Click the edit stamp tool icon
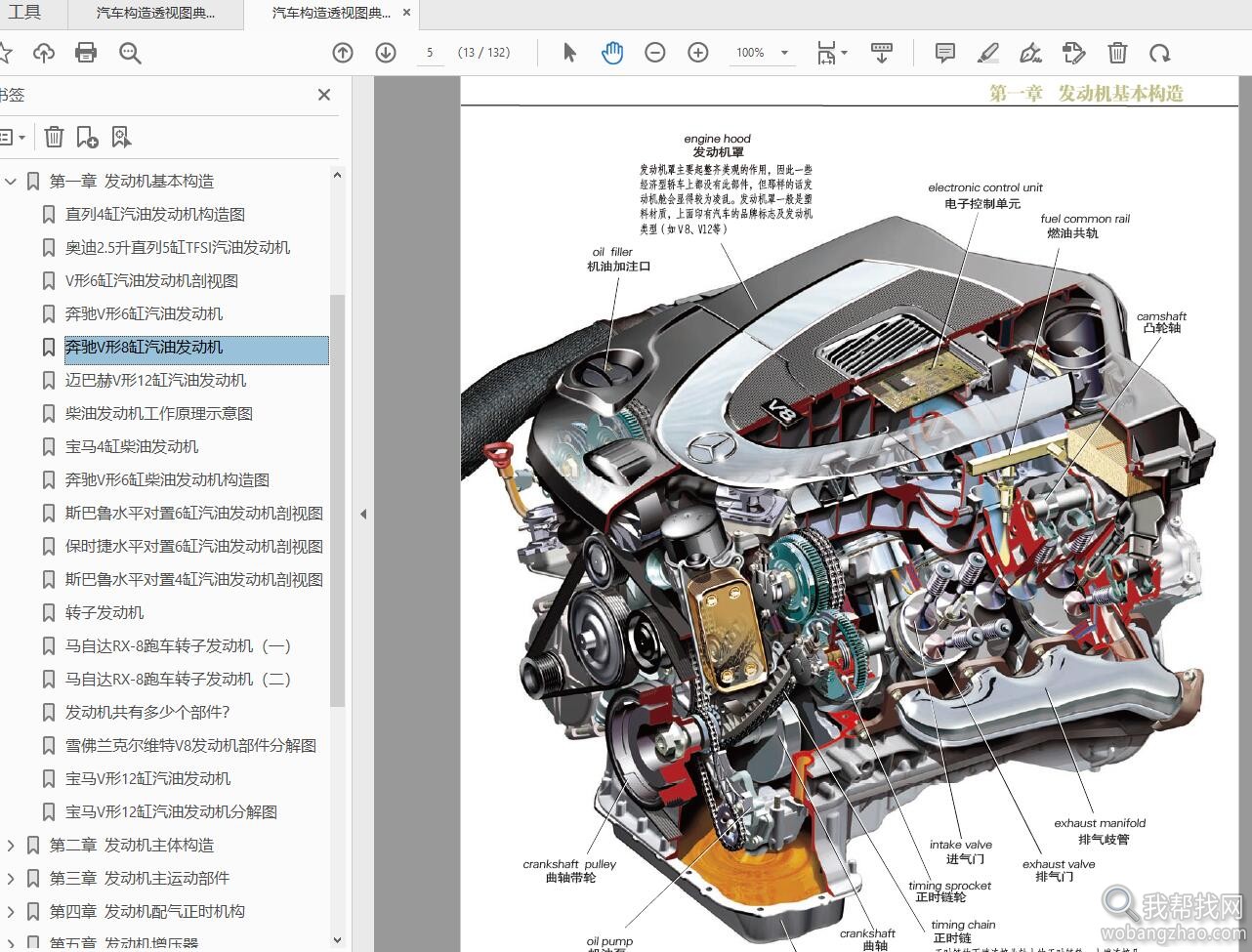This screenshot has width=1252, height=952. (x=1073, y=53)
